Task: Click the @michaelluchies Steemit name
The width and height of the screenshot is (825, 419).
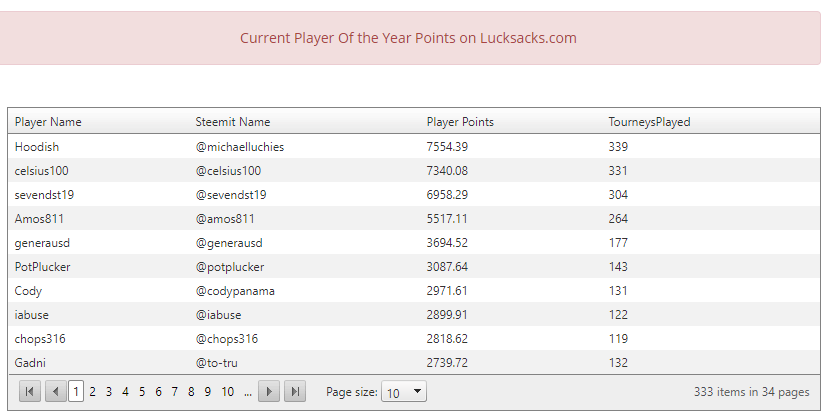Action: click(x=240, y=147)
